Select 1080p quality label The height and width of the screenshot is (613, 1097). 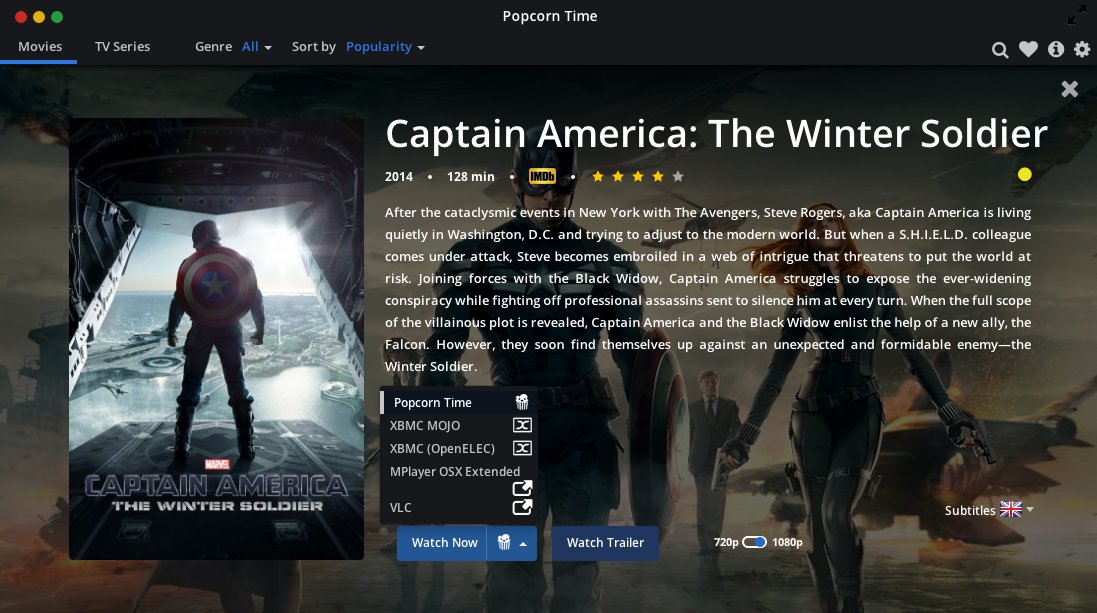pos(787,542)
